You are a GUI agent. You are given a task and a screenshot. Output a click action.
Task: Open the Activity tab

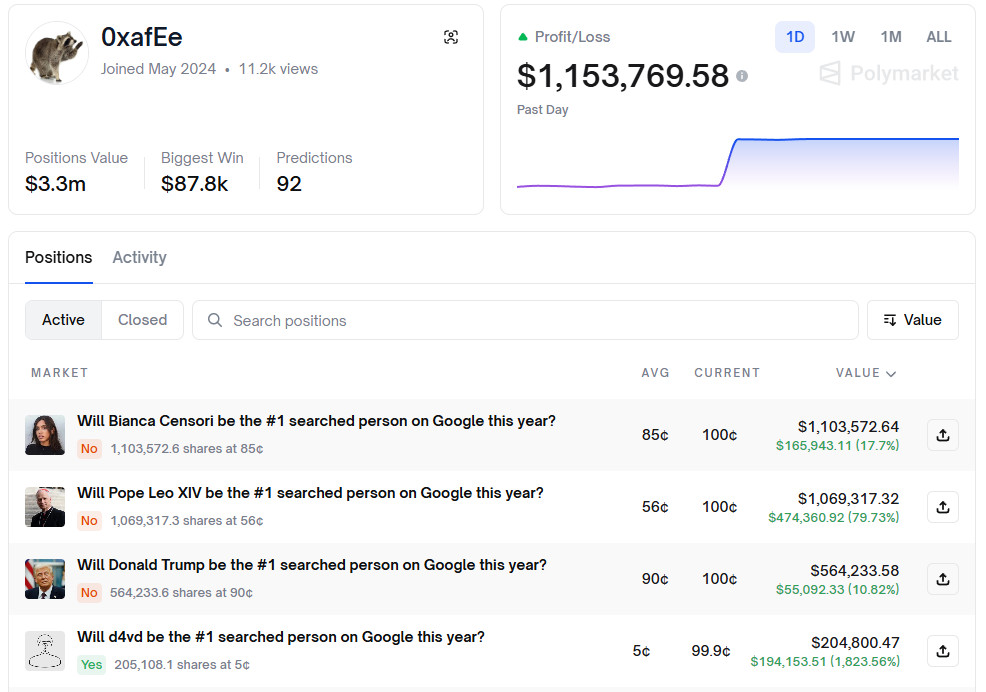(139, 257)
